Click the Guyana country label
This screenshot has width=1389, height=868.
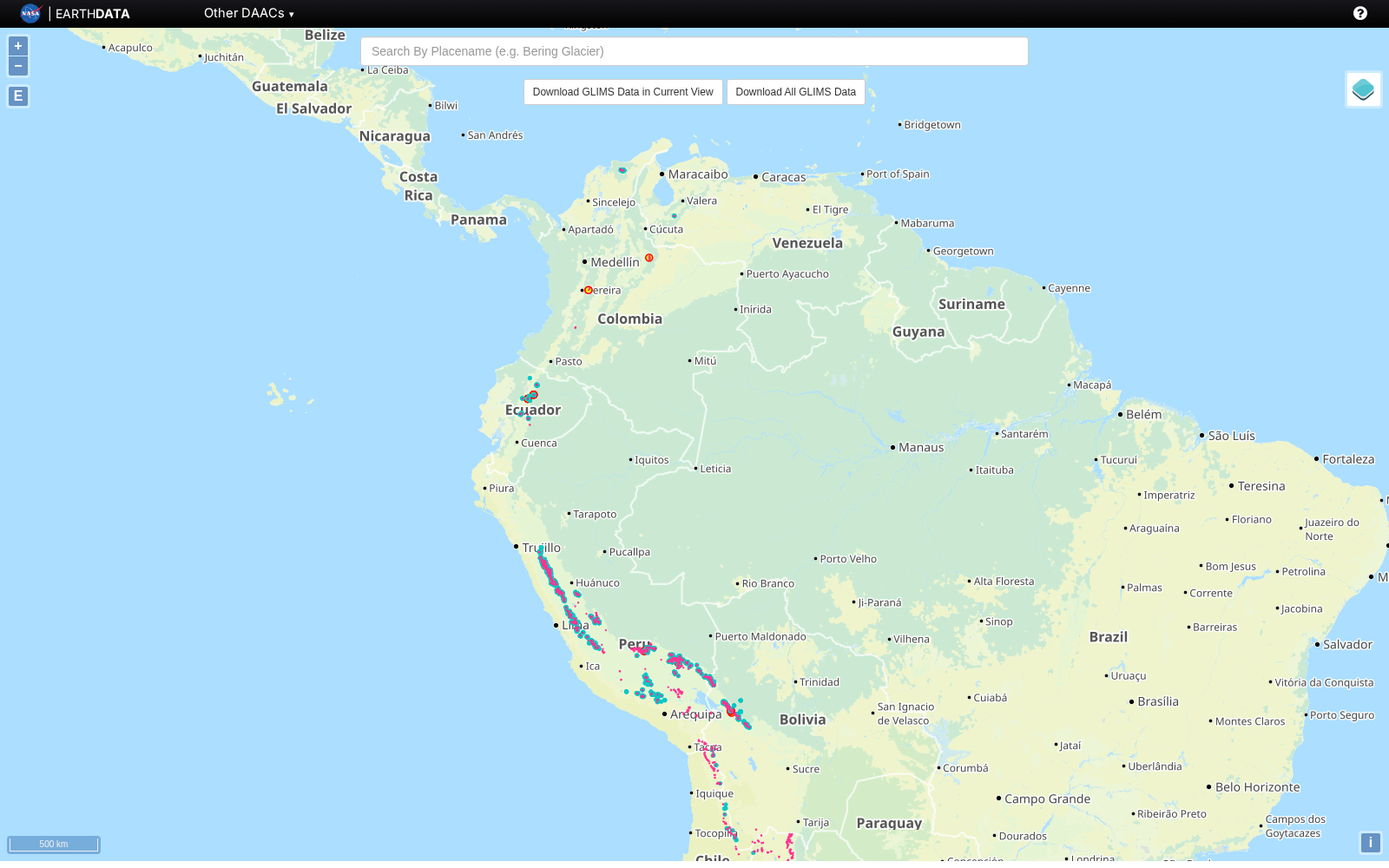[x=918, y=332]
